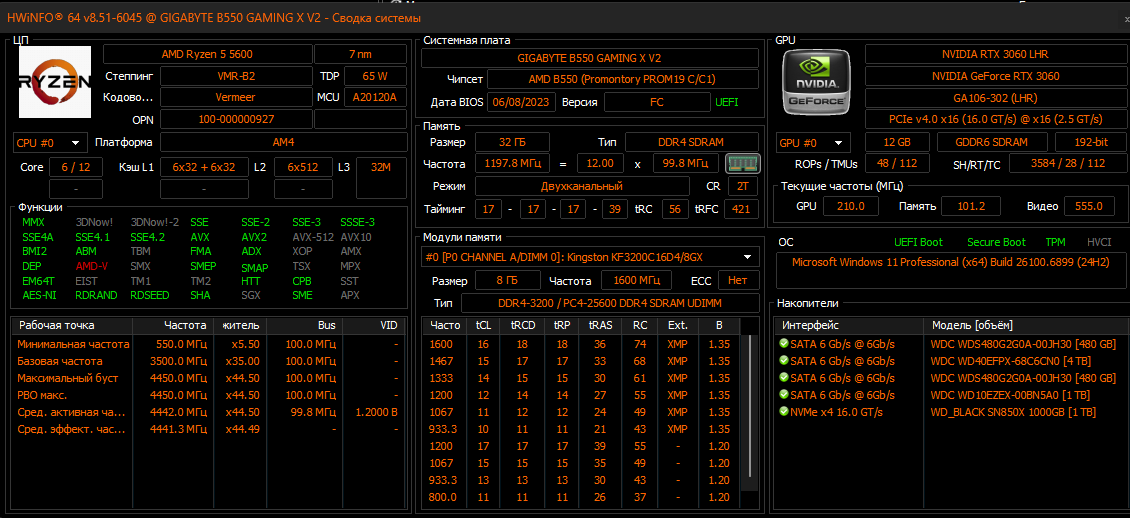Select the OPN value 100-000000927

[236, 119]
